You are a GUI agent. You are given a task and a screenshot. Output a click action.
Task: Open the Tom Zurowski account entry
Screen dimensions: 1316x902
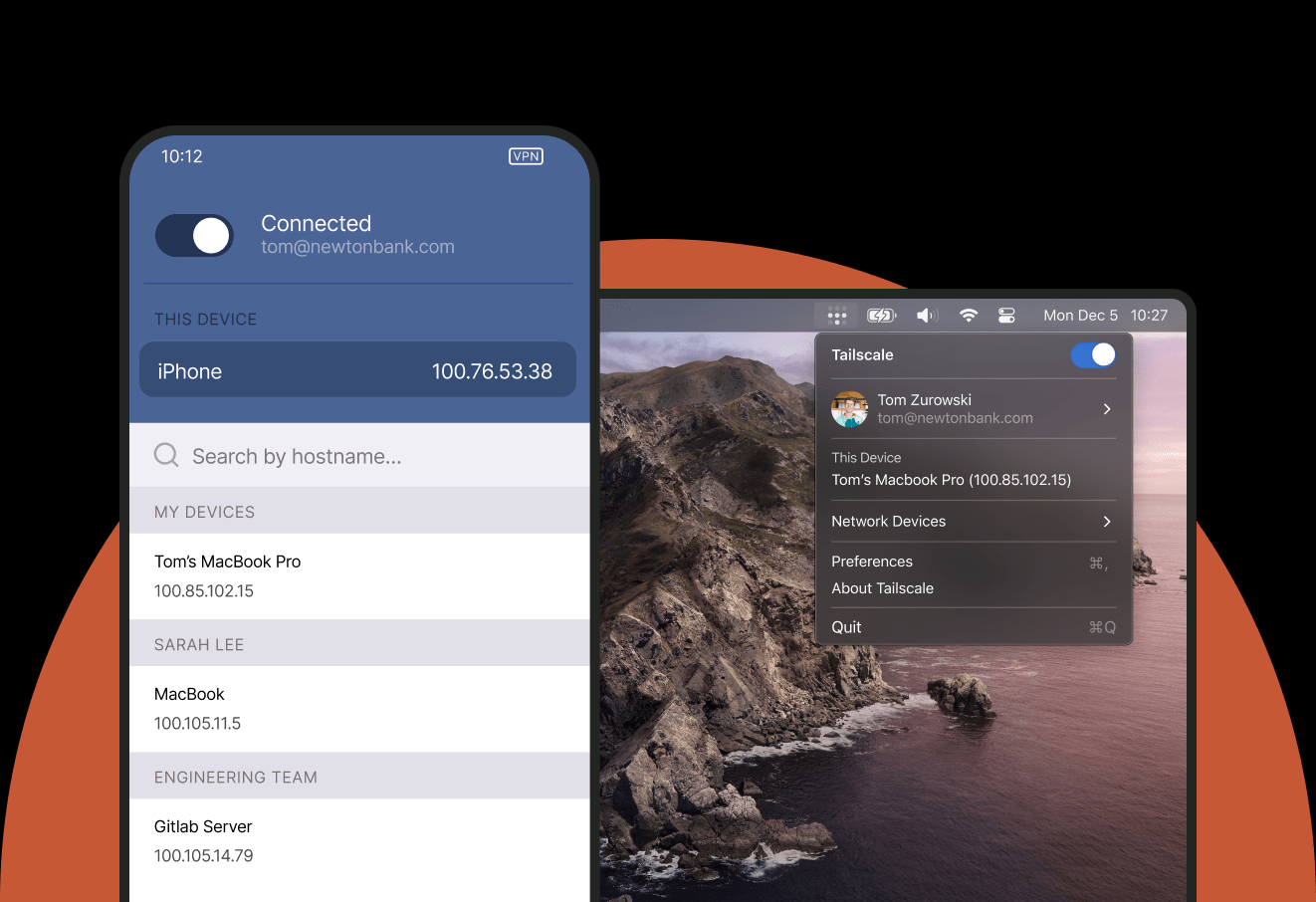tap(974, 409)
